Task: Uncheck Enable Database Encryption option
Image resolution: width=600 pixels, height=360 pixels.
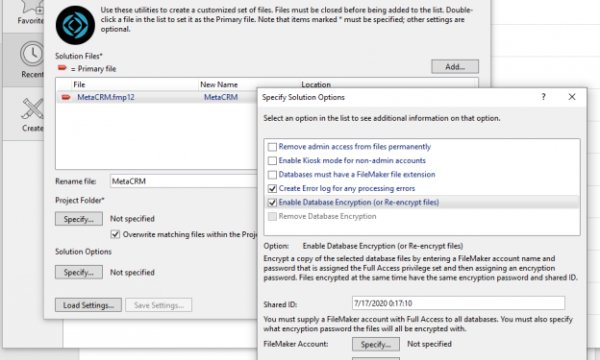Action: (272, 202)
